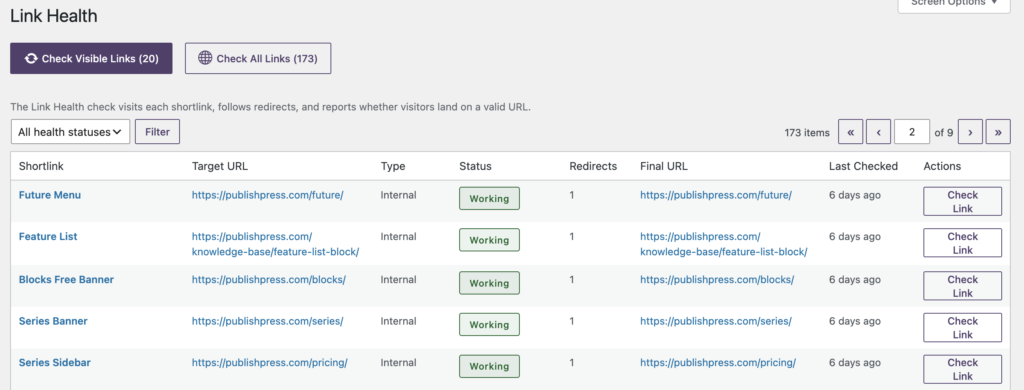Click the Working status badge for Future Menu
This screenshot has width=1024, height=390.
489,199
